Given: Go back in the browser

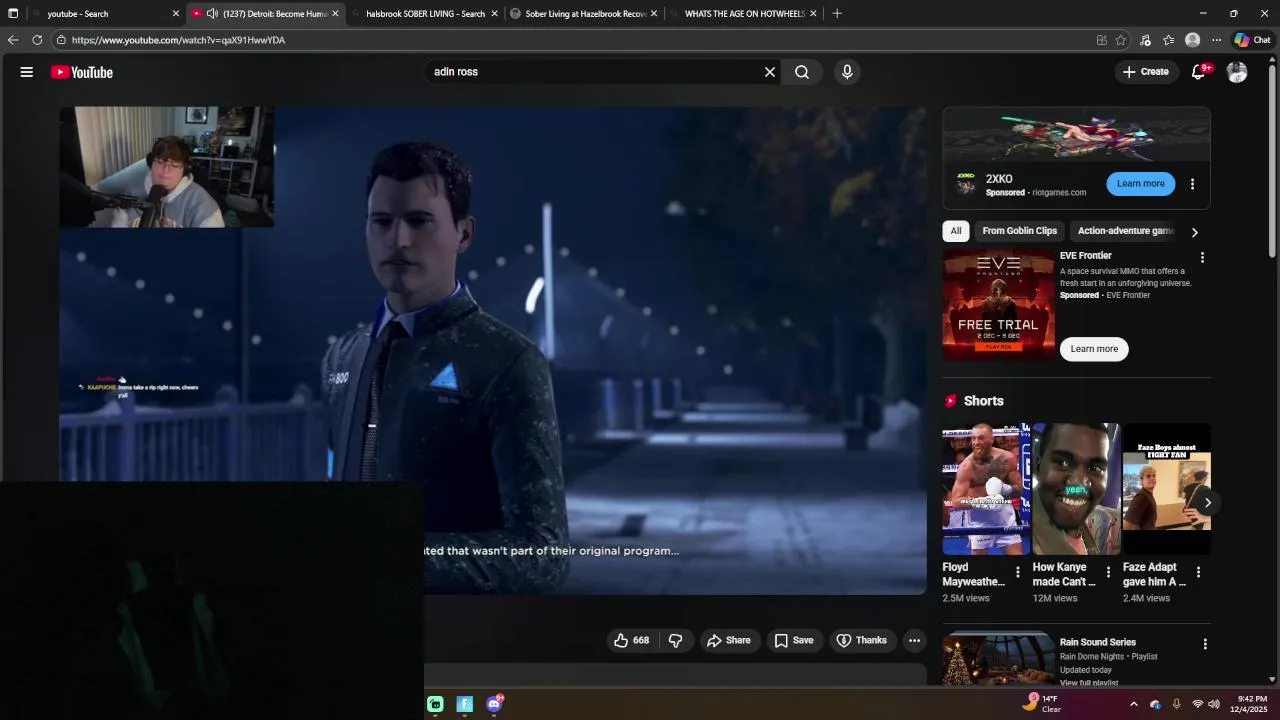Looking at the screenshot, I should coord(13,40).
